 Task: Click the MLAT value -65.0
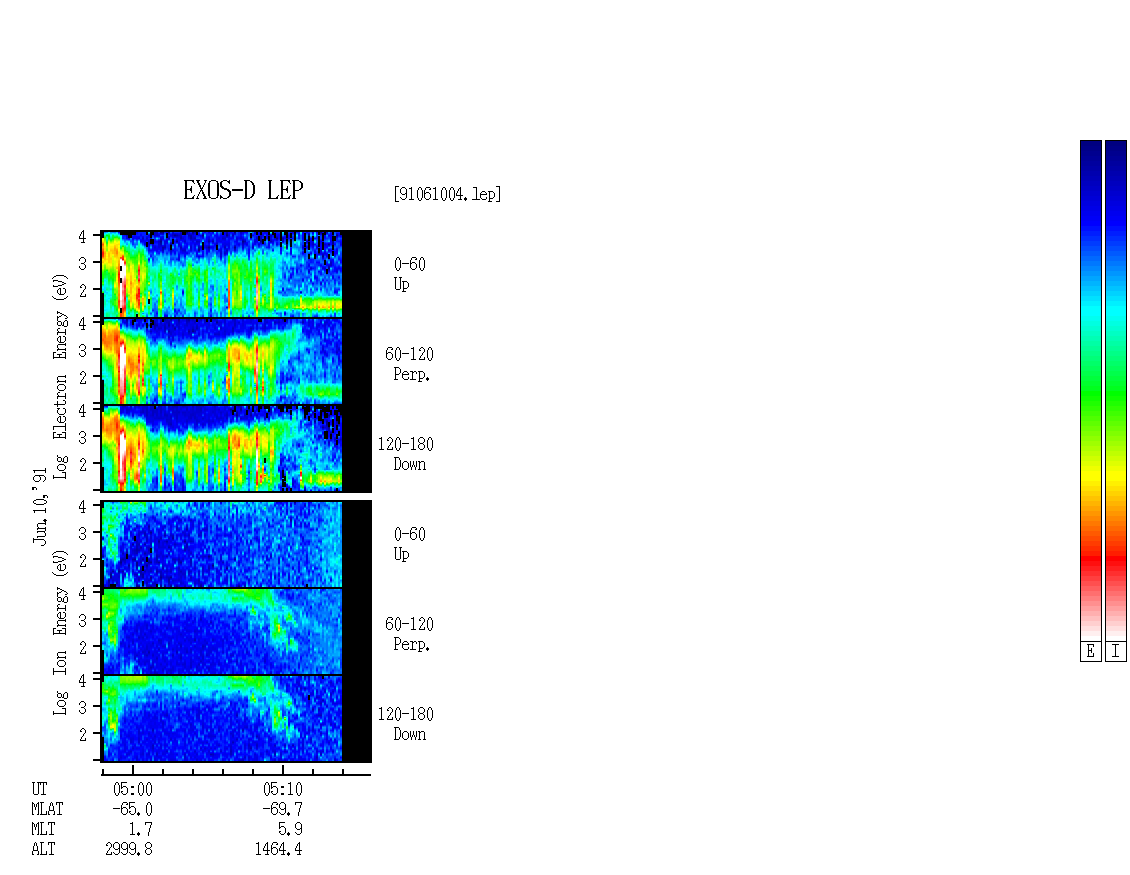coord(132,809)
